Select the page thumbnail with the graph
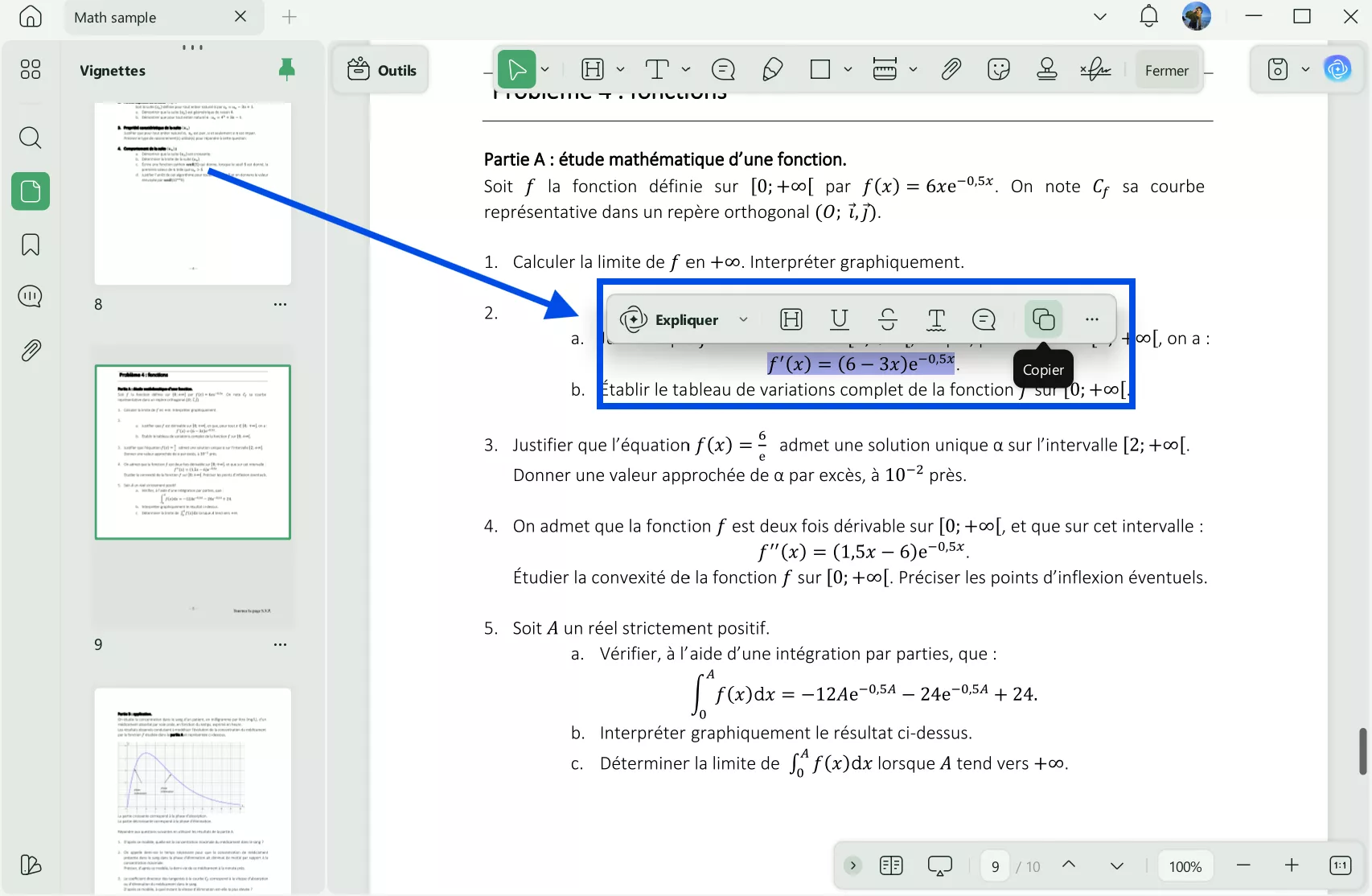The height and width of the screenshot is (896, 1372). (193, 791)
